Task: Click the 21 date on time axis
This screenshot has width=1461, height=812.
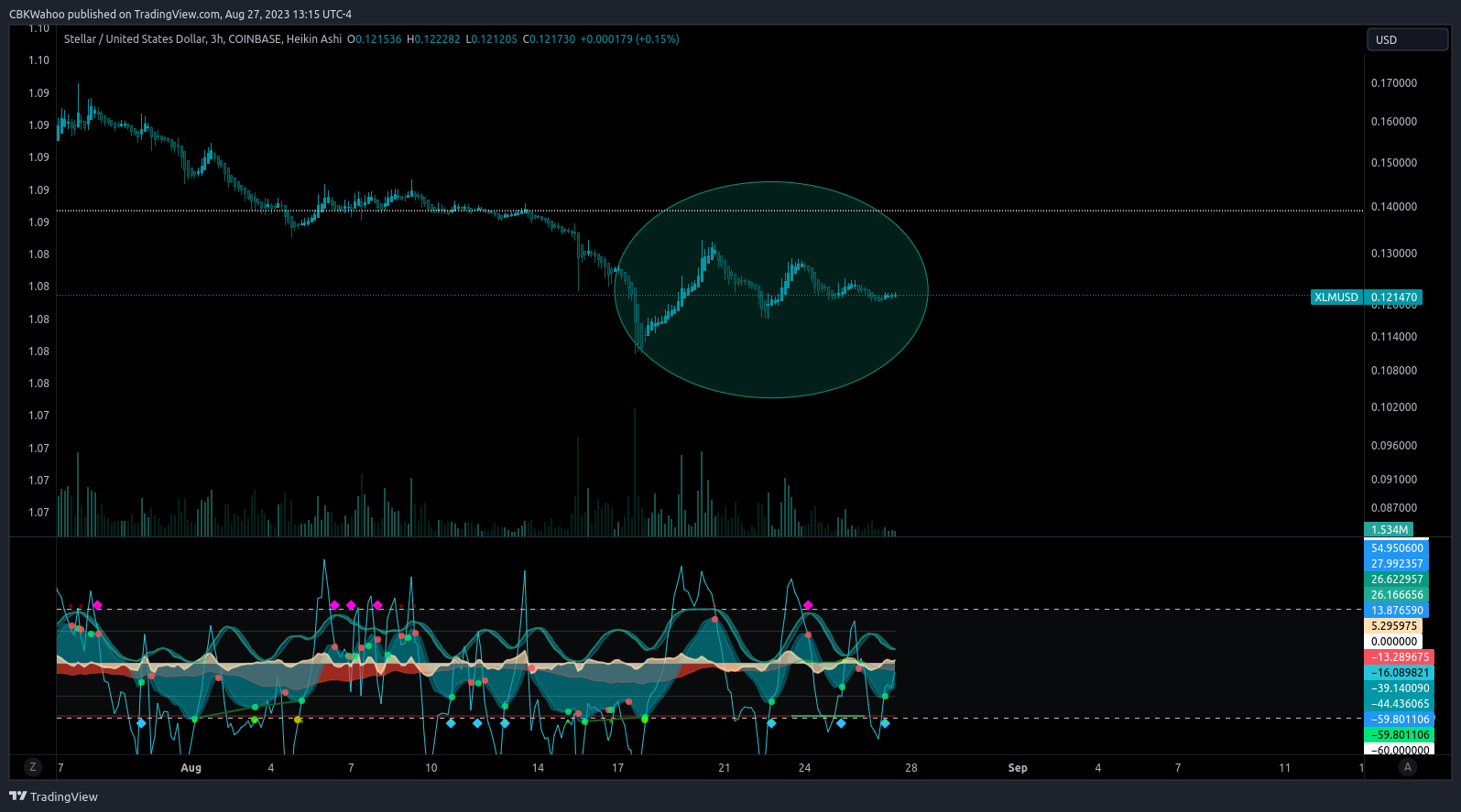Action: [725, 768]
